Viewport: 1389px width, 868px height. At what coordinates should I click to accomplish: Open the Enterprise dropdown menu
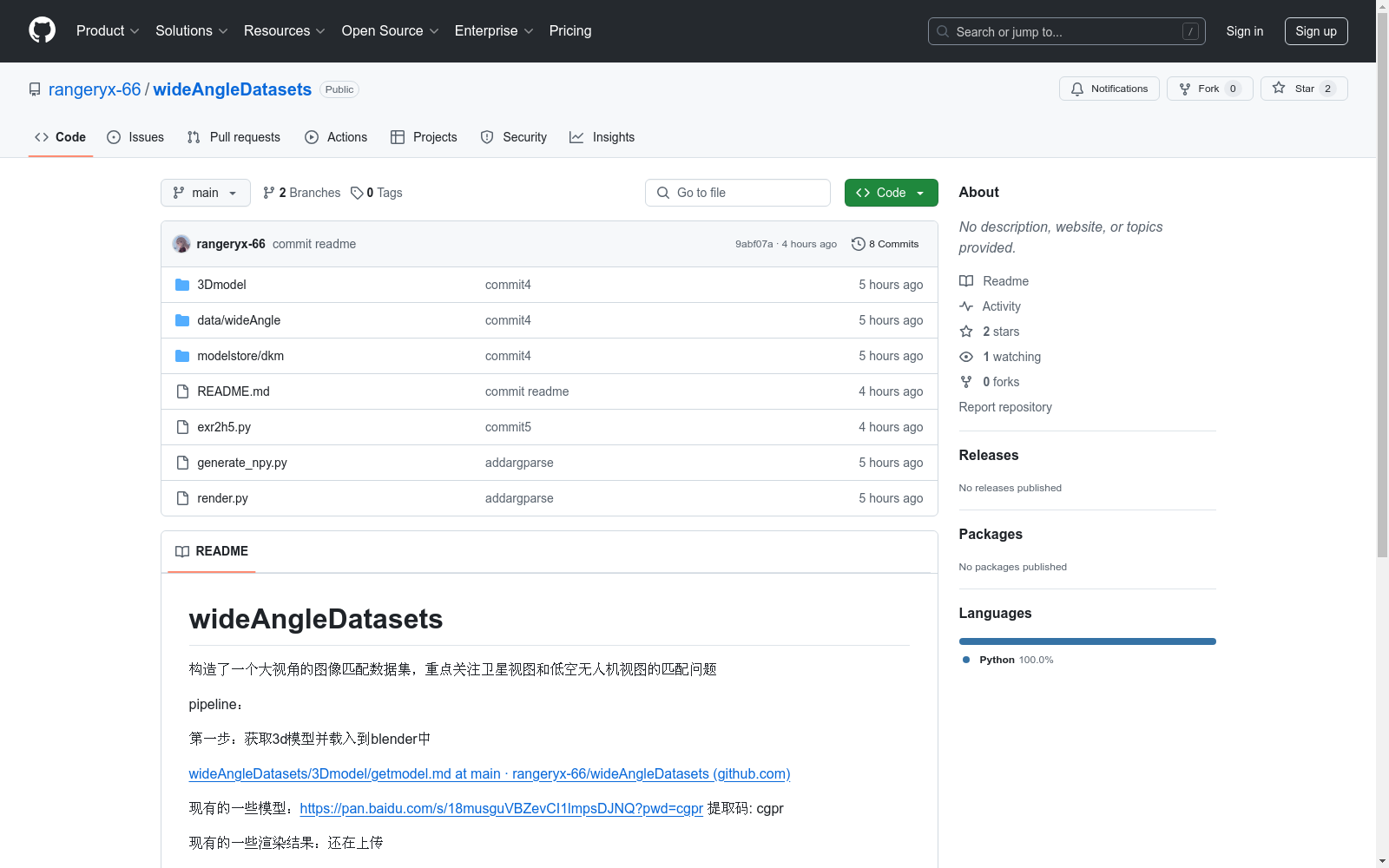494,31
